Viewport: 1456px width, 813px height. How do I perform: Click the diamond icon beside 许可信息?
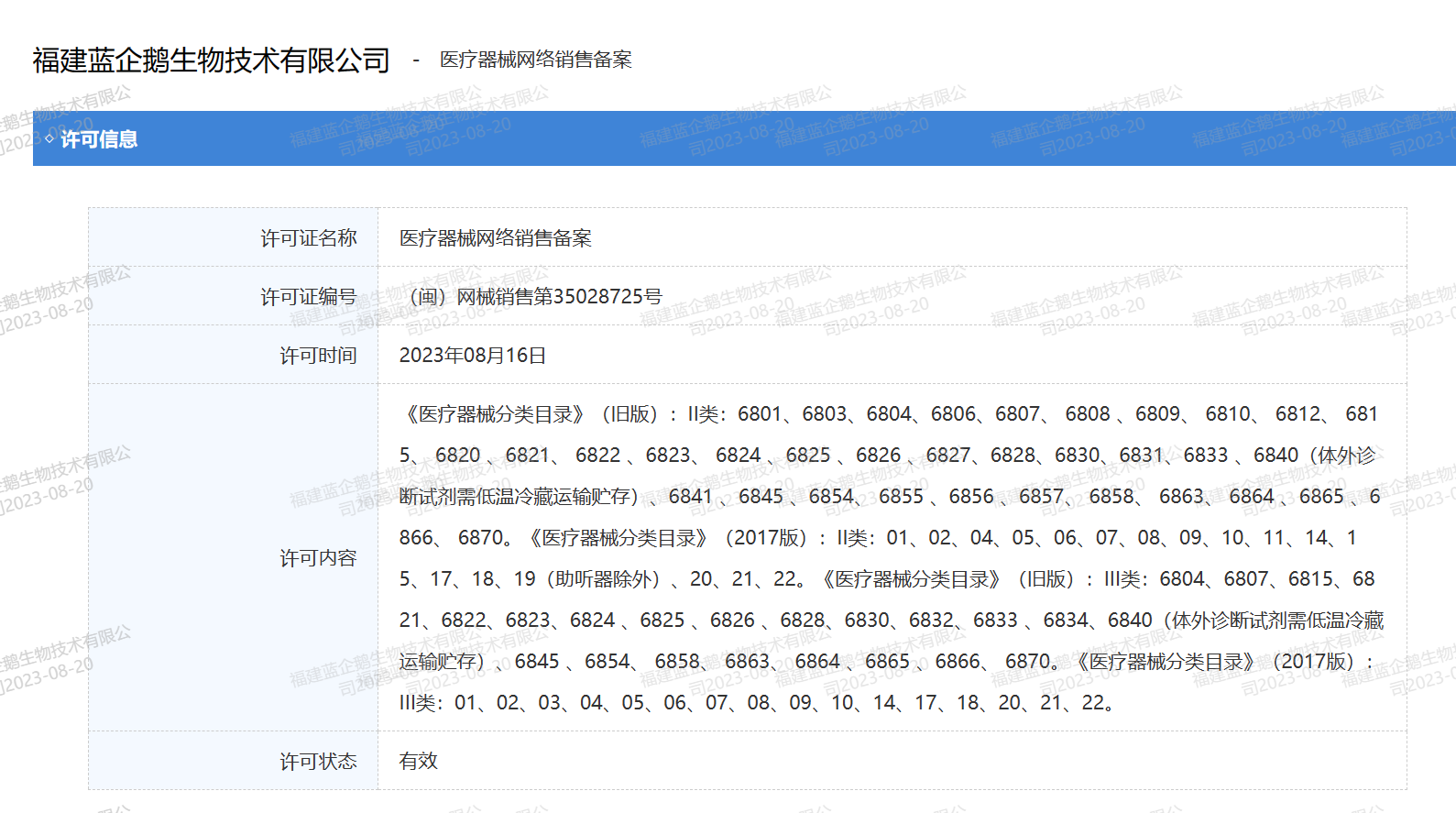tap(49, 138)
